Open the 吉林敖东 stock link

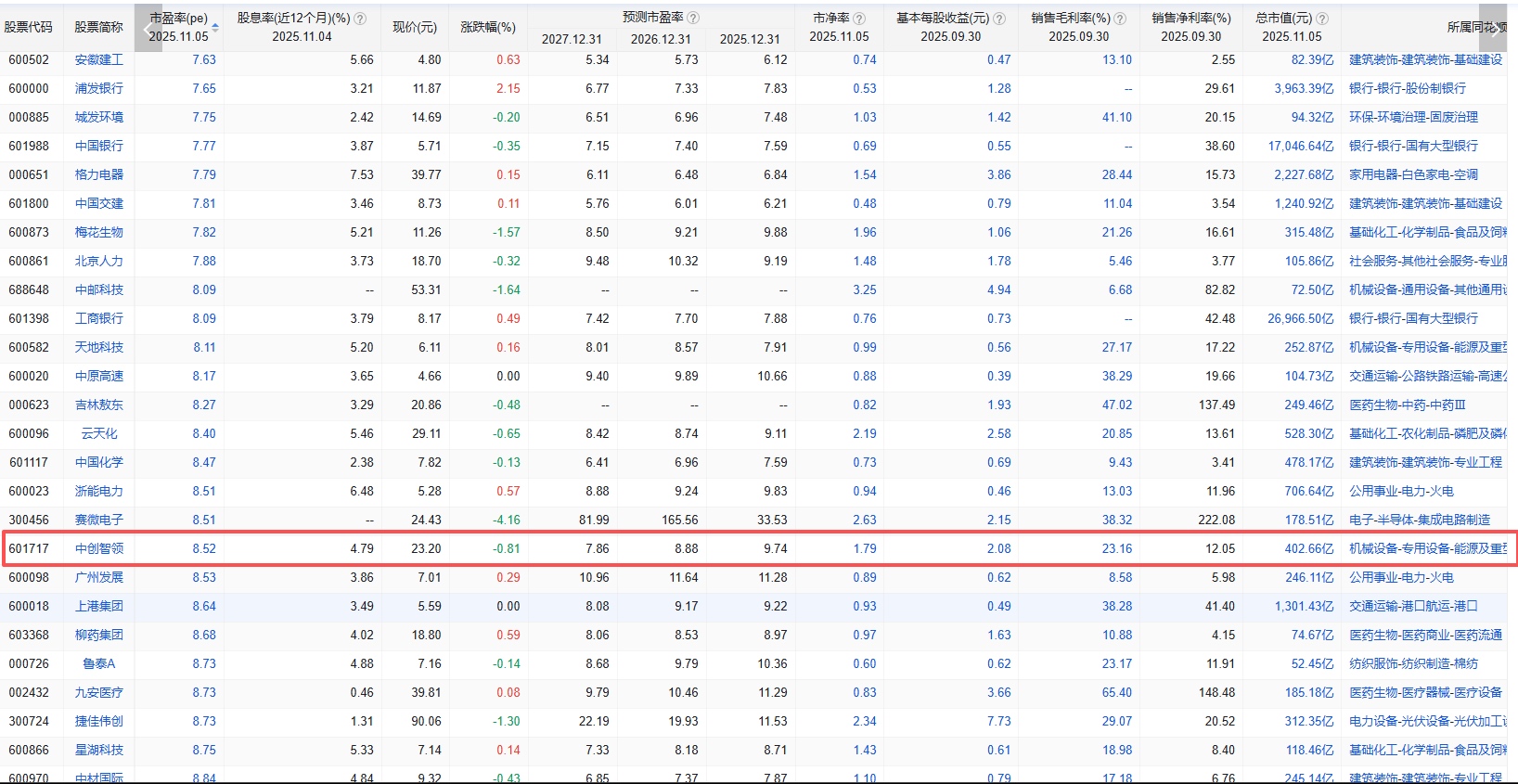[99, 405]
